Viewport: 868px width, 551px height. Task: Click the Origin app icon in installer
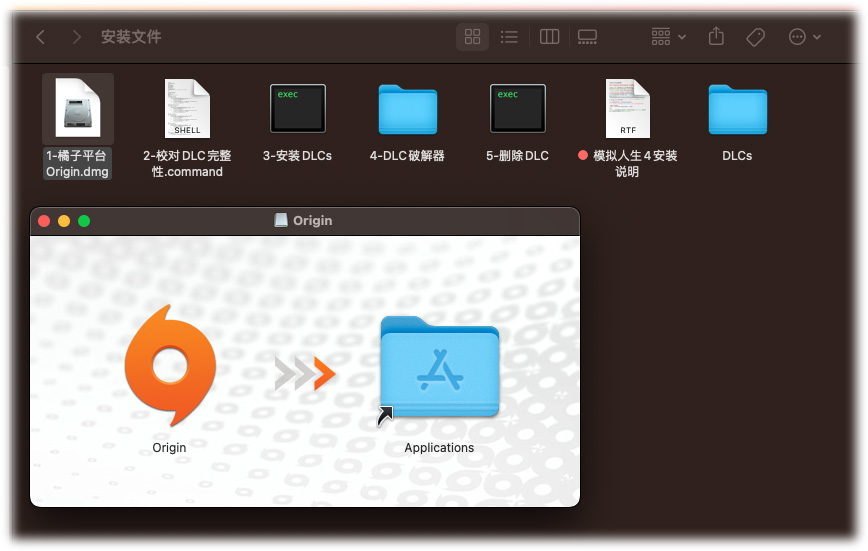pyautogui.click(x=170, y=365)
